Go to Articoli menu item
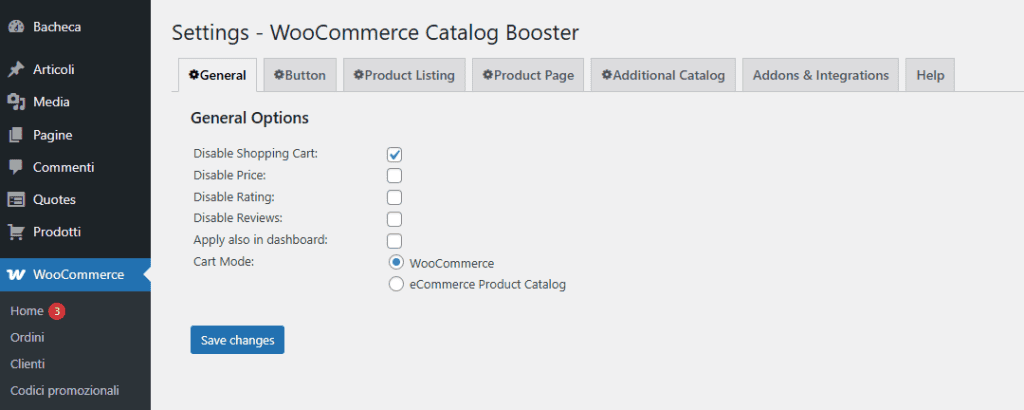1024x410 pixels. [54, 70]
